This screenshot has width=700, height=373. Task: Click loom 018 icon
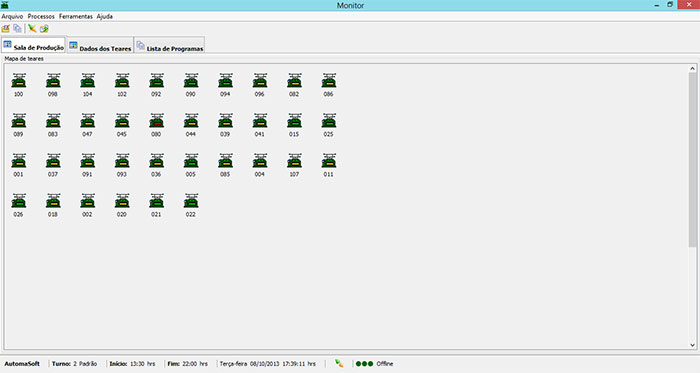[53, 201]
